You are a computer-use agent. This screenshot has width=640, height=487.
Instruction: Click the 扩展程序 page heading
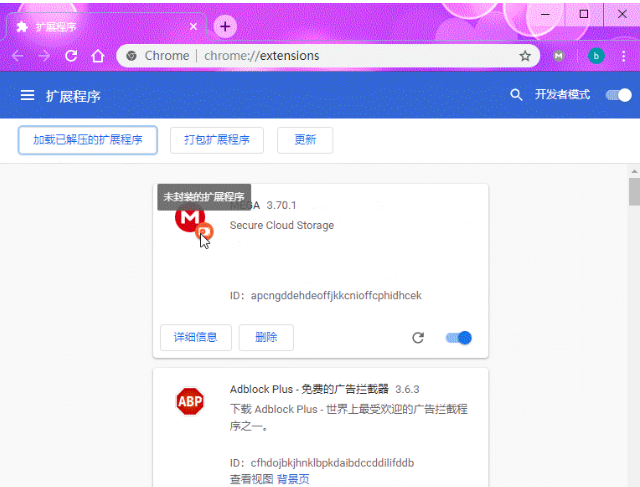[x=73, y=96]
